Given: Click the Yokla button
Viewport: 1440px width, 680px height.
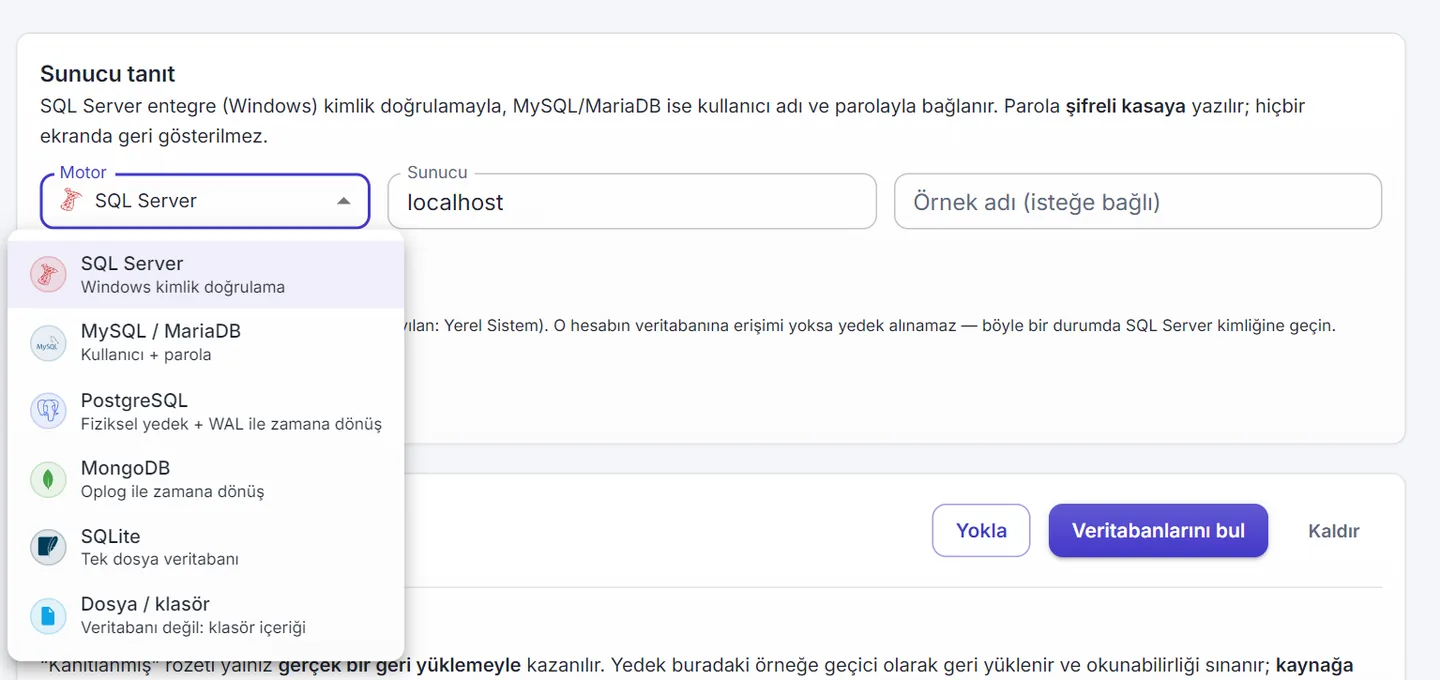Looking at the screenshot, I should (981, 530).
